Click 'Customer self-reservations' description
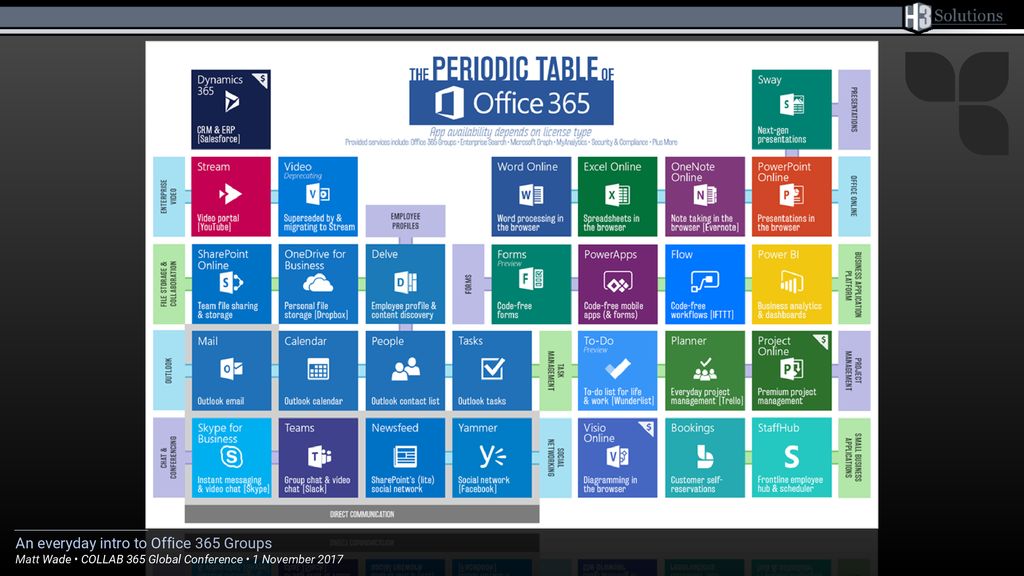Viewport: 1024px width, 576px height. [x=696, y=485]
